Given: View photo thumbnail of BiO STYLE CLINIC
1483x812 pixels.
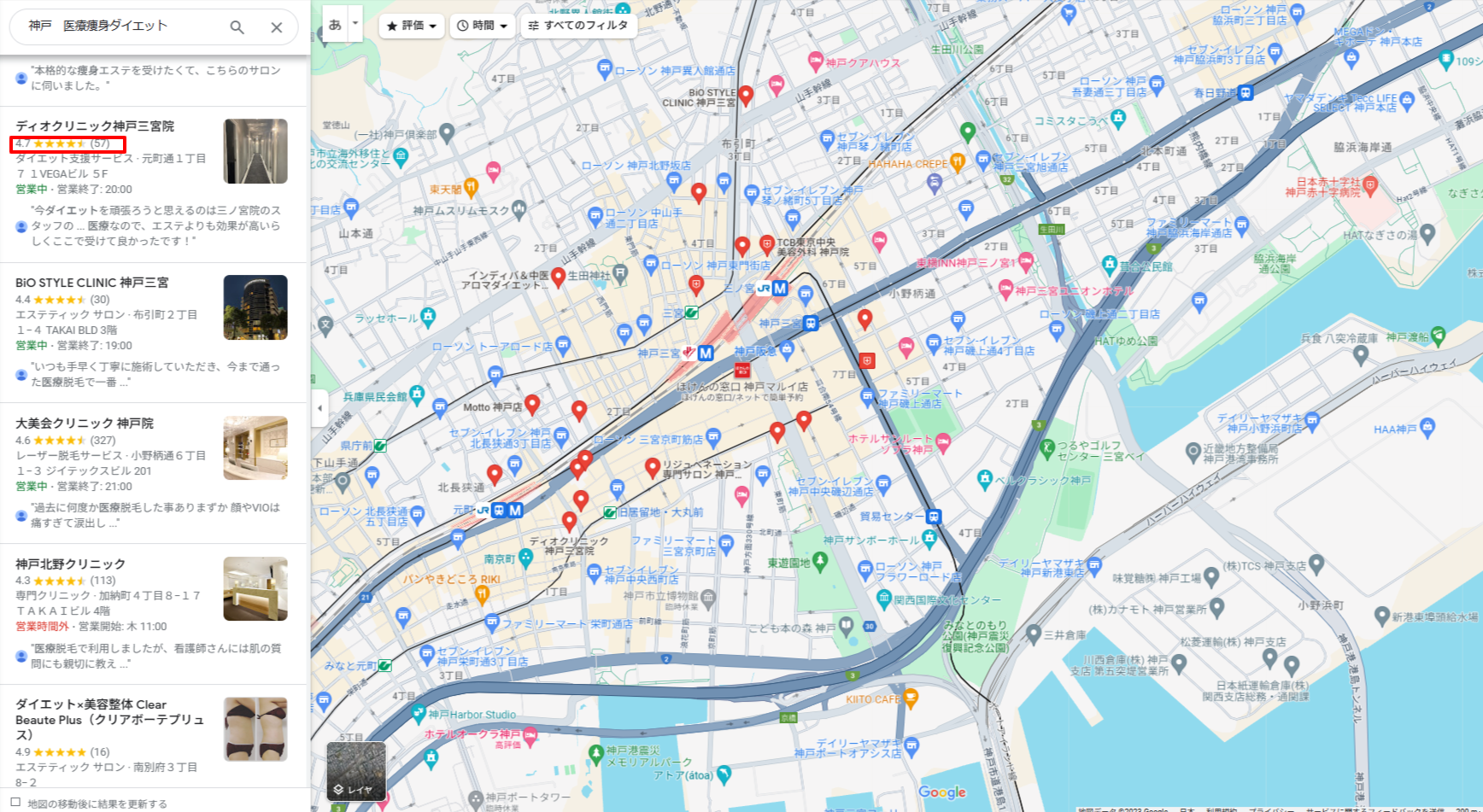Looking at the screenshot, I should point(255,307).
